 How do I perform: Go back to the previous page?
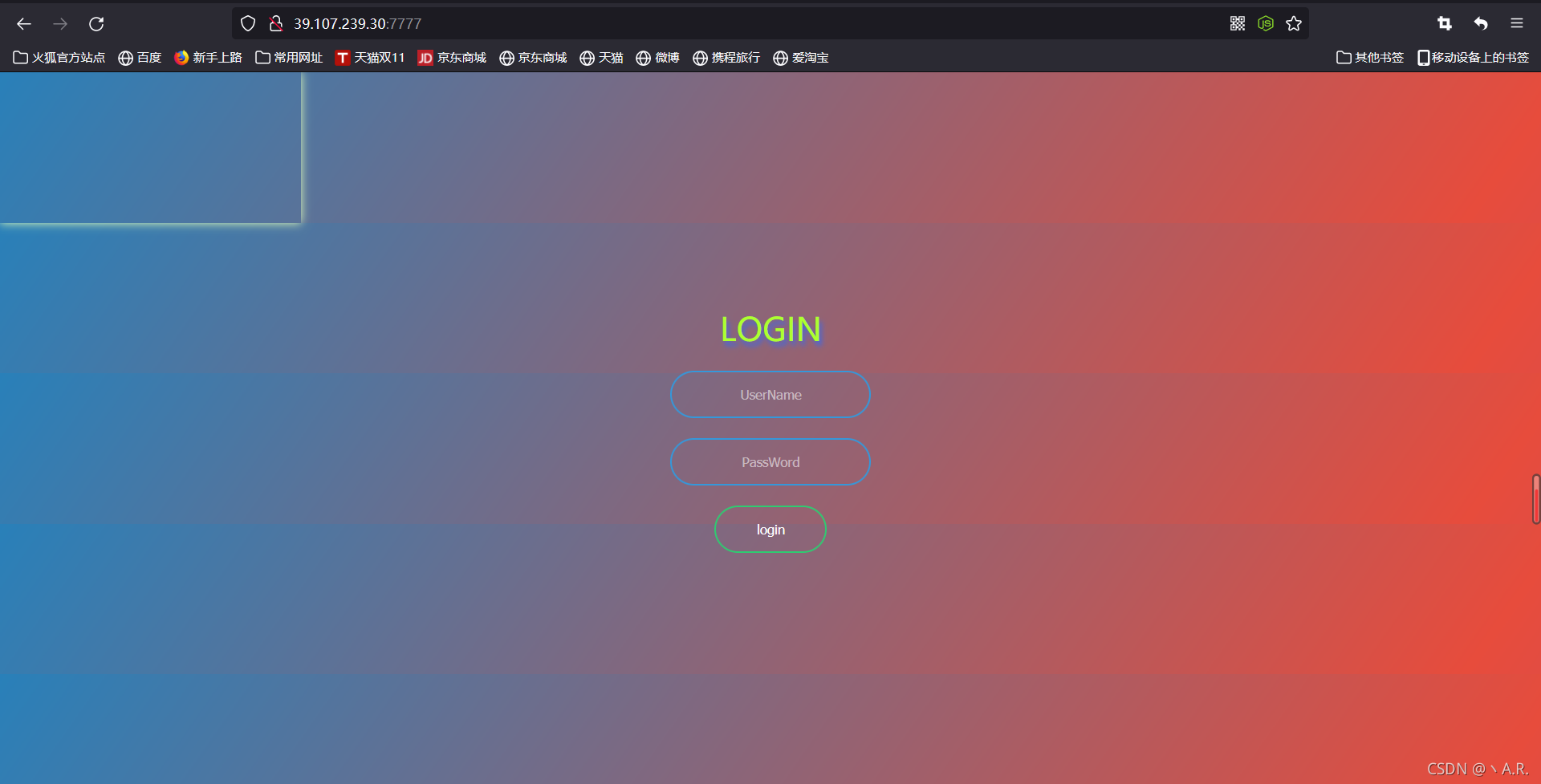point(24,24)
